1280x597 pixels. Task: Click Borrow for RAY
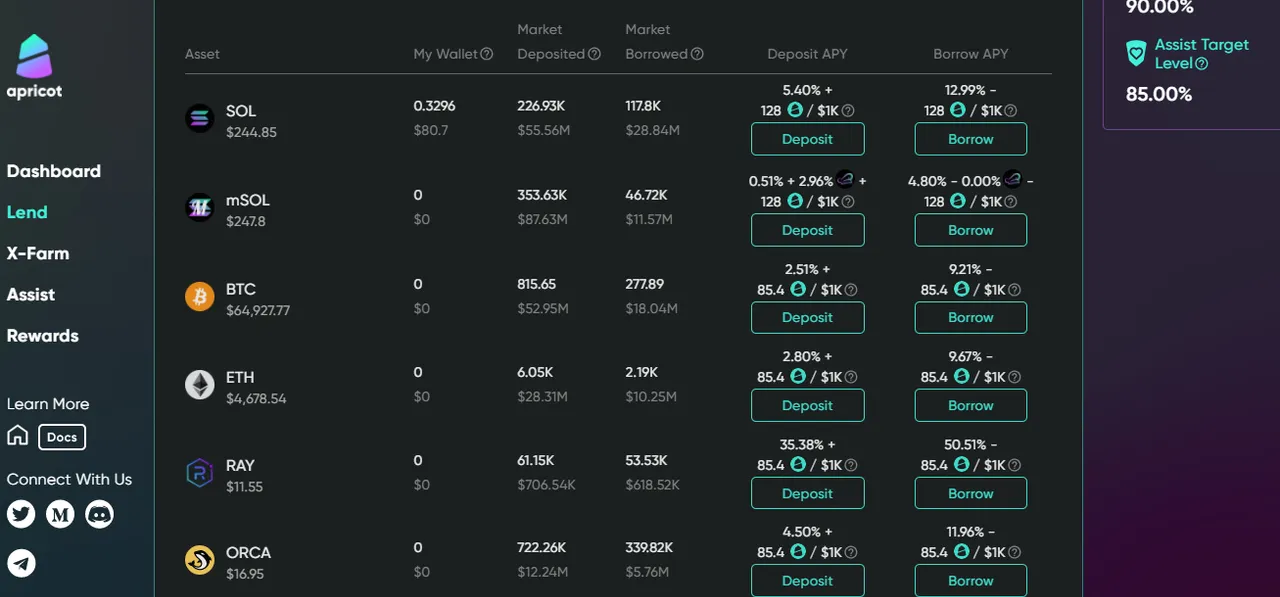coord(971,493)
